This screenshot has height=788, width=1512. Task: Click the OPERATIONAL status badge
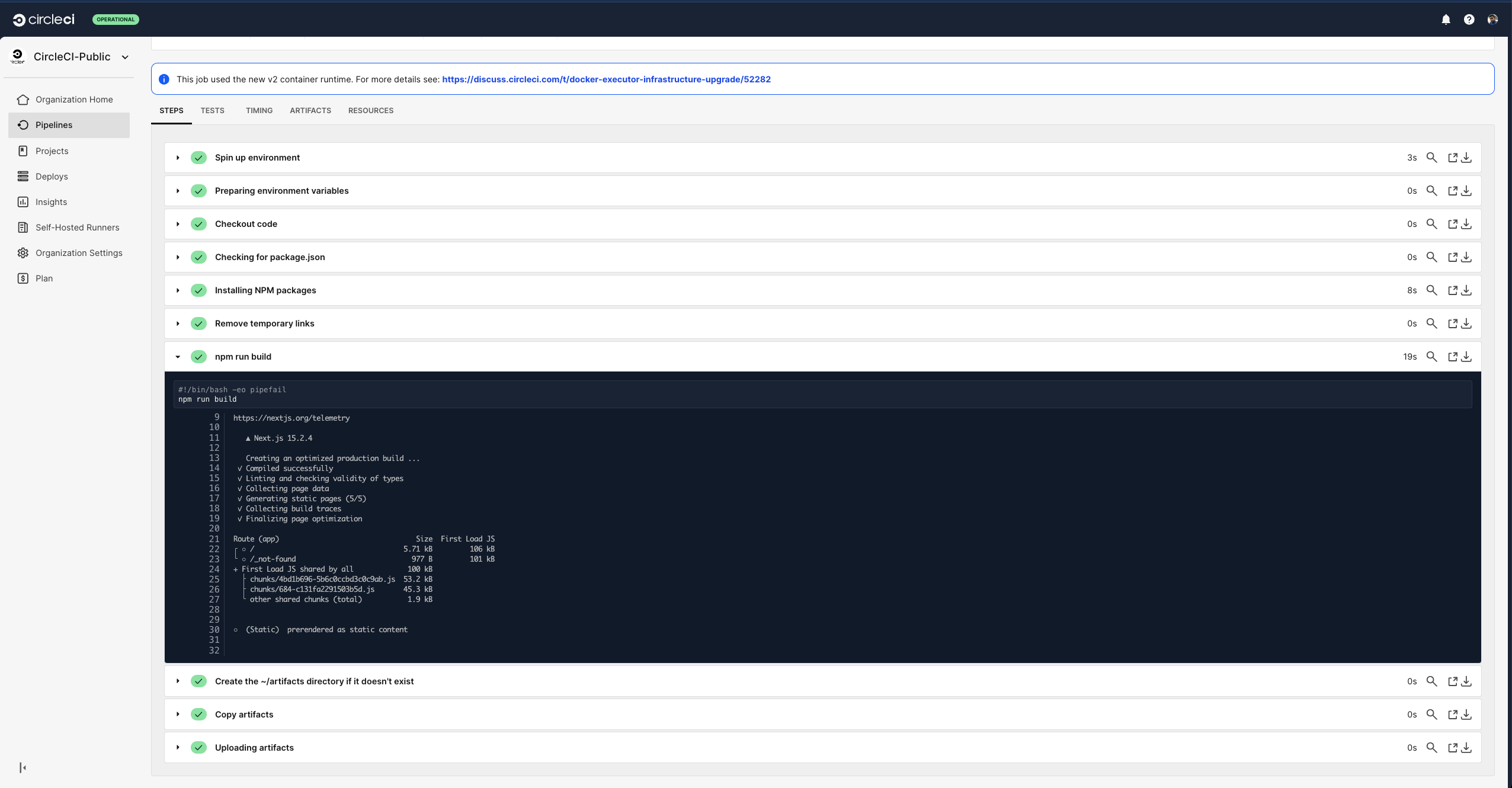click(x=116, y=19)
